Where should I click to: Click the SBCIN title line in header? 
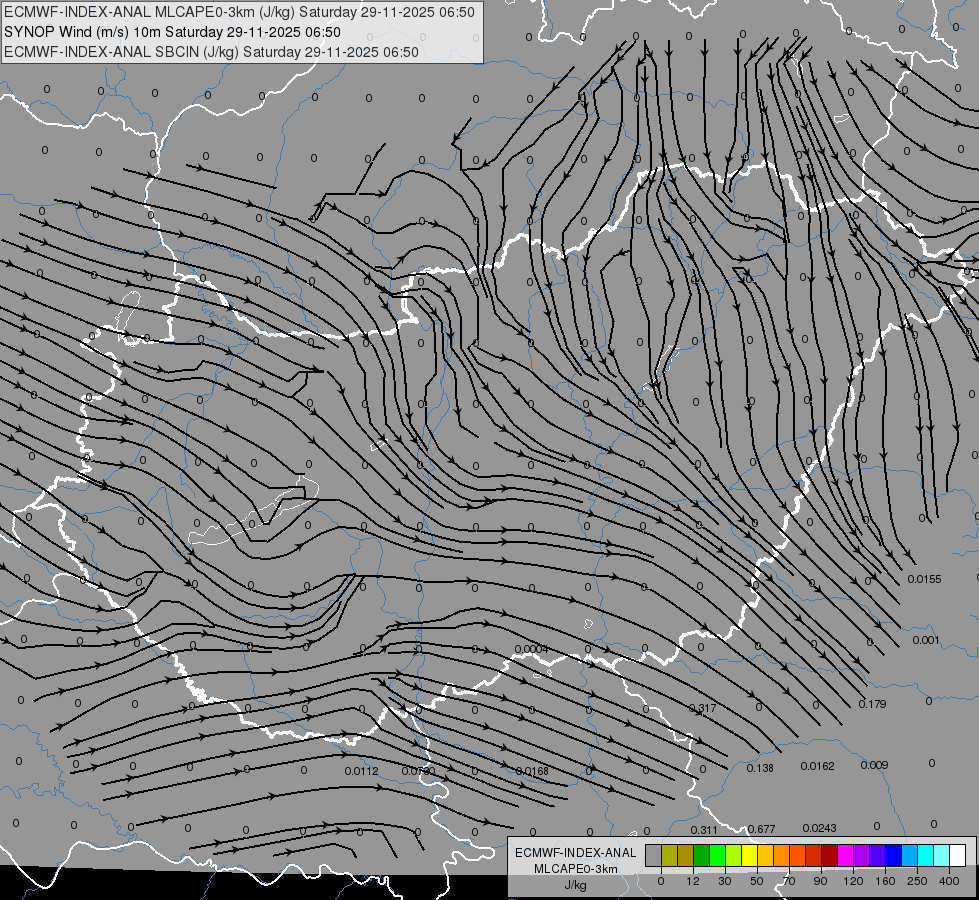pos(211,52)
